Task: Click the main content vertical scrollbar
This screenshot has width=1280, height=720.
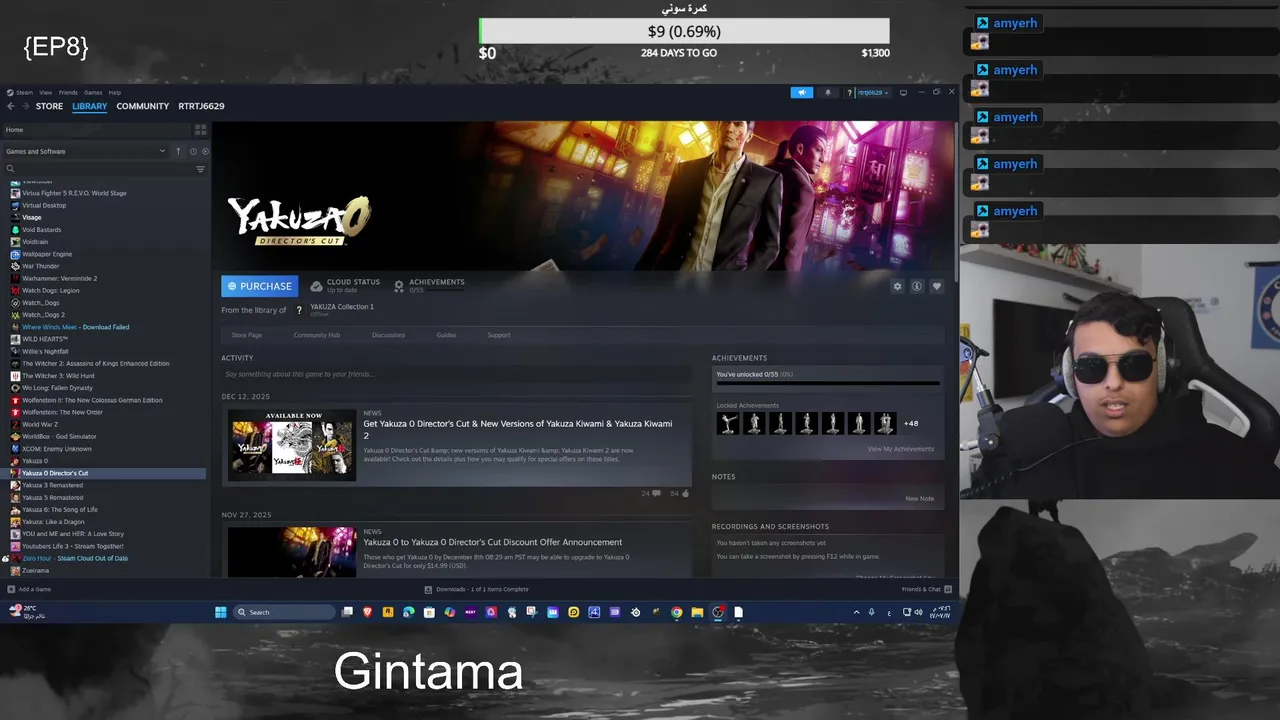Action: [955, 200]
